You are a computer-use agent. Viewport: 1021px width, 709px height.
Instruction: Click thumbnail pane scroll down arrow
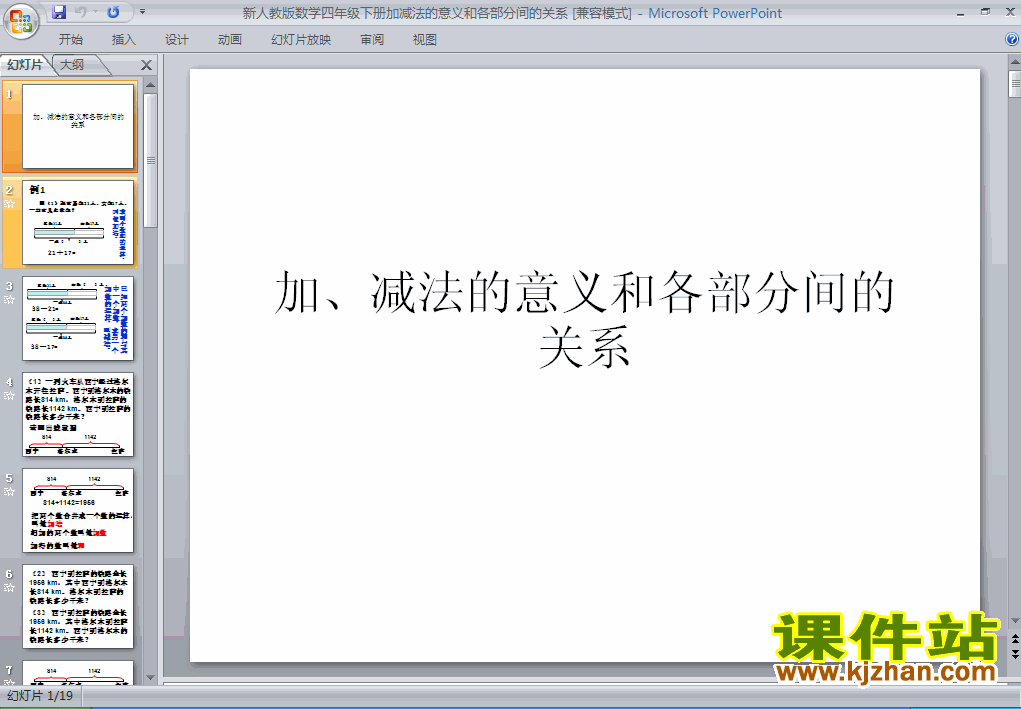(150, 678)
